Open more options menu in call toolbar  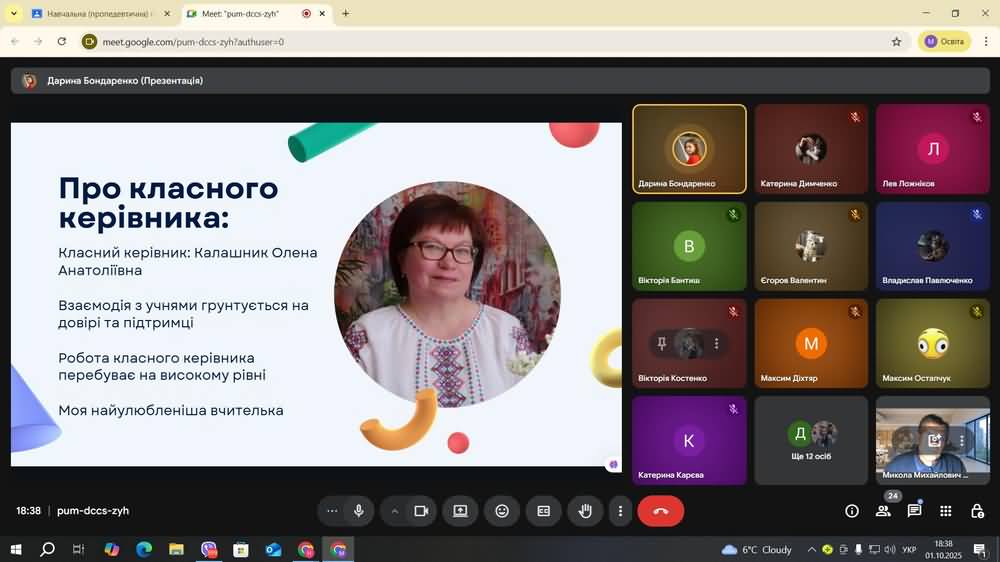[x=620, y=511]
